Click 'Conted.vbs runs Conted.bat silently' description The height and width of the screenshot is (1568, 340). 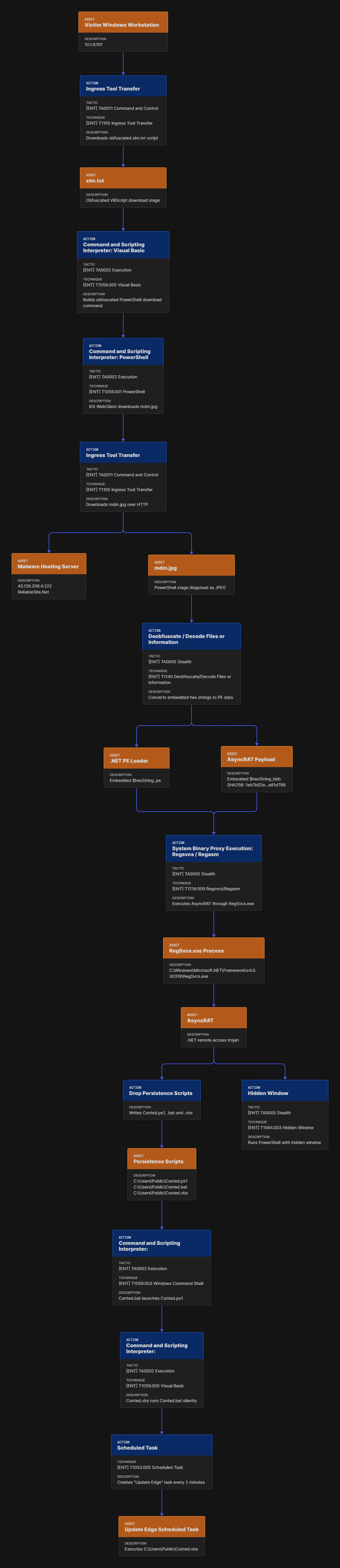tap(162, 1401)
